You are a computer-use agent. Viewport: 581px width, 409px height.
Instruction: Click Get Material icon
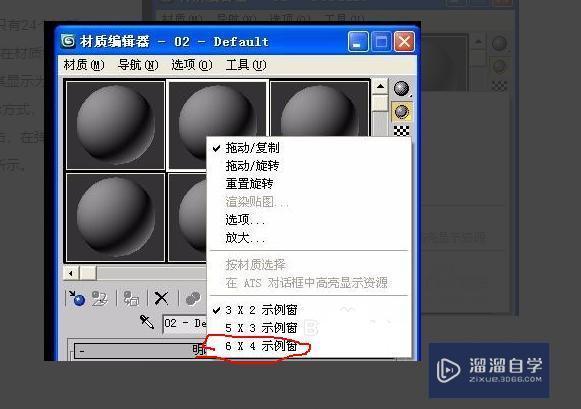click(x=76, y=298)
